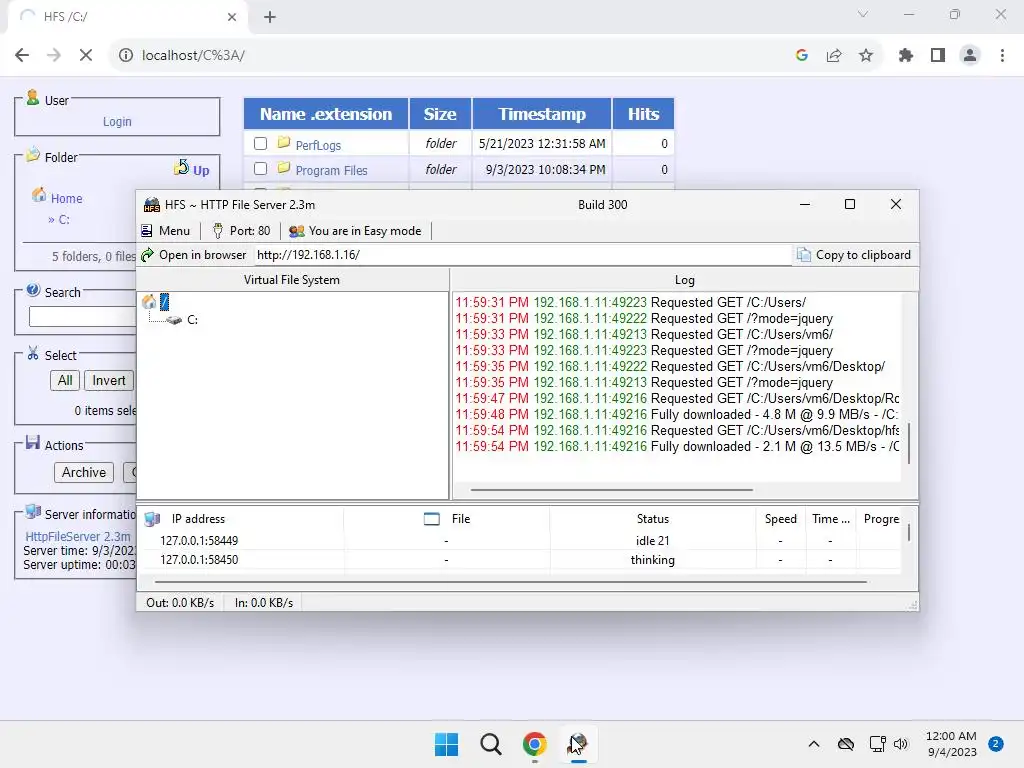Sort by Hits column header
The image size is (1024, 768).
(643, 114)
